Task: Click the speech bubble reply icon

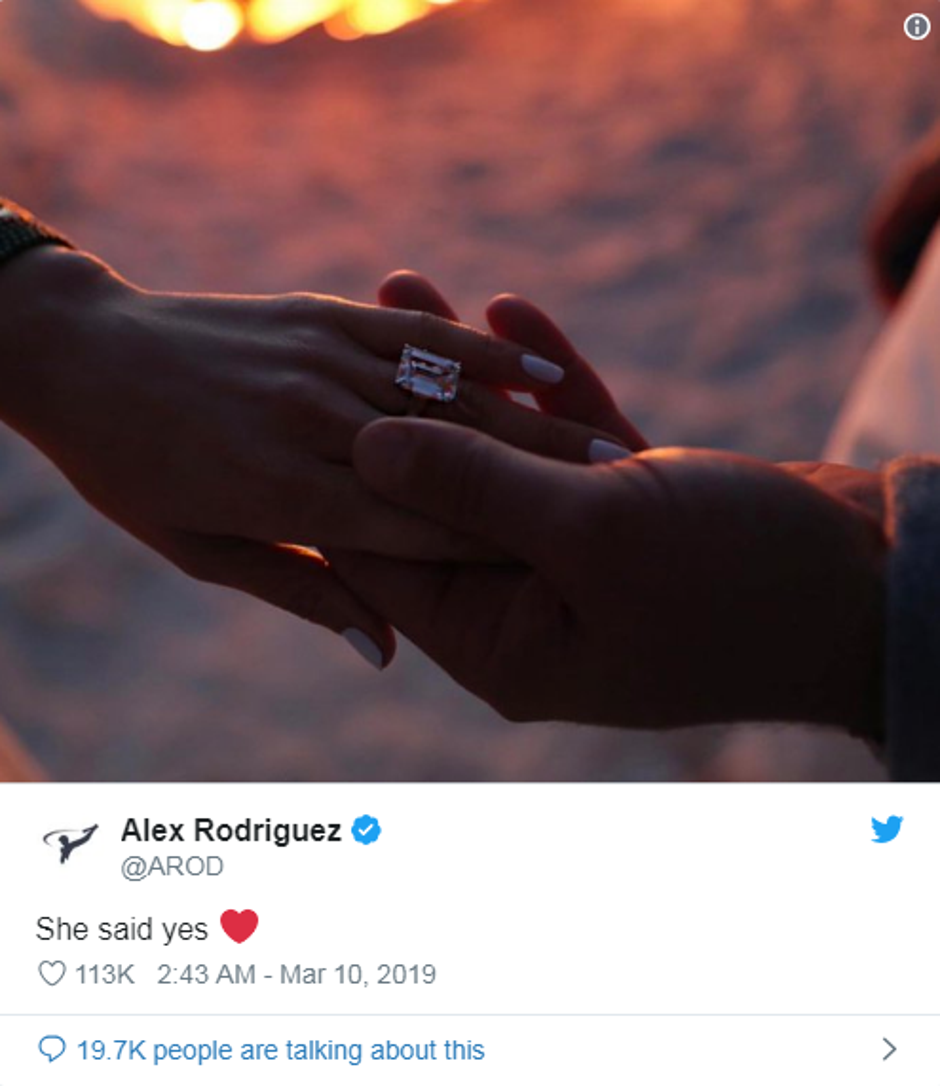Action: coord(52,1049)
